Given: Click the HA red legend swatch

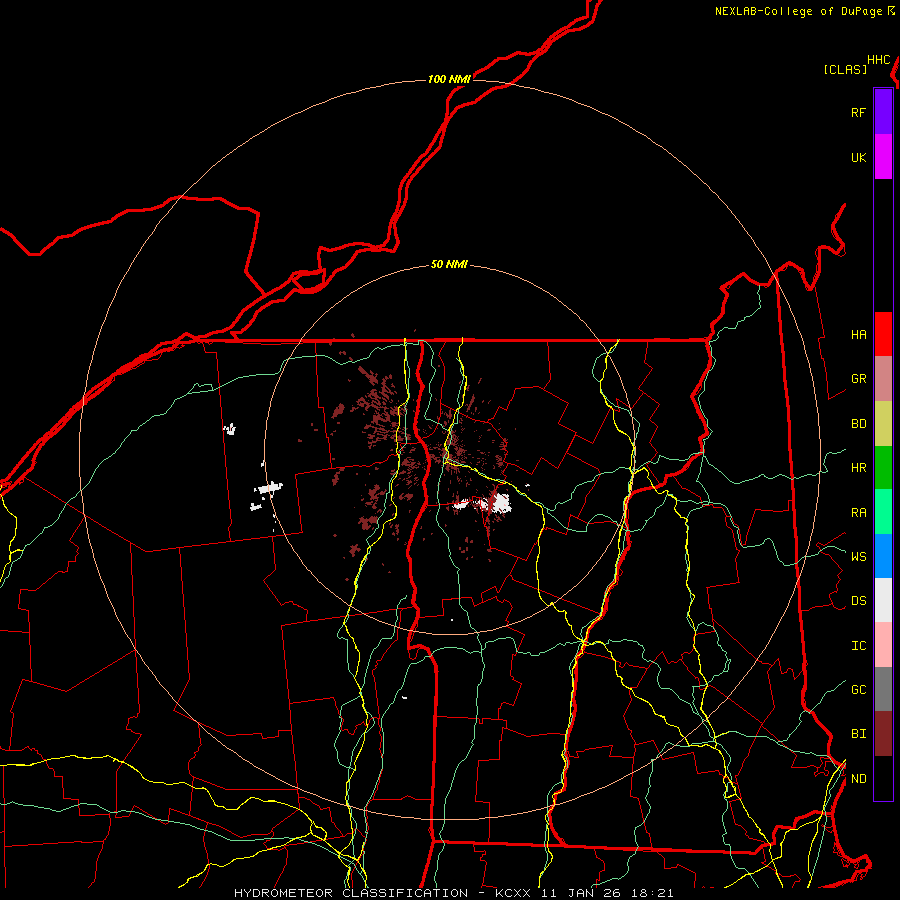Looking at the screenshot, I should pos(883,334).
